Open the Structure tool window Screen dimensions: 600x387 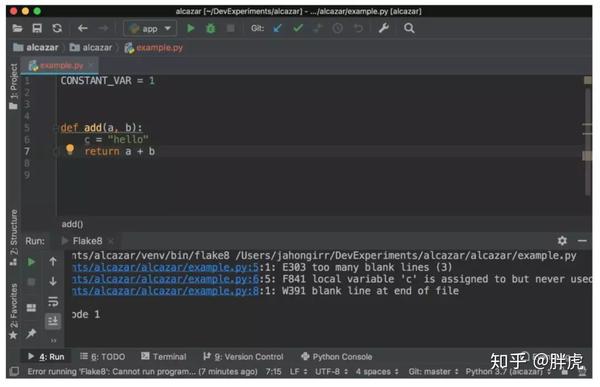pos(13,237)
